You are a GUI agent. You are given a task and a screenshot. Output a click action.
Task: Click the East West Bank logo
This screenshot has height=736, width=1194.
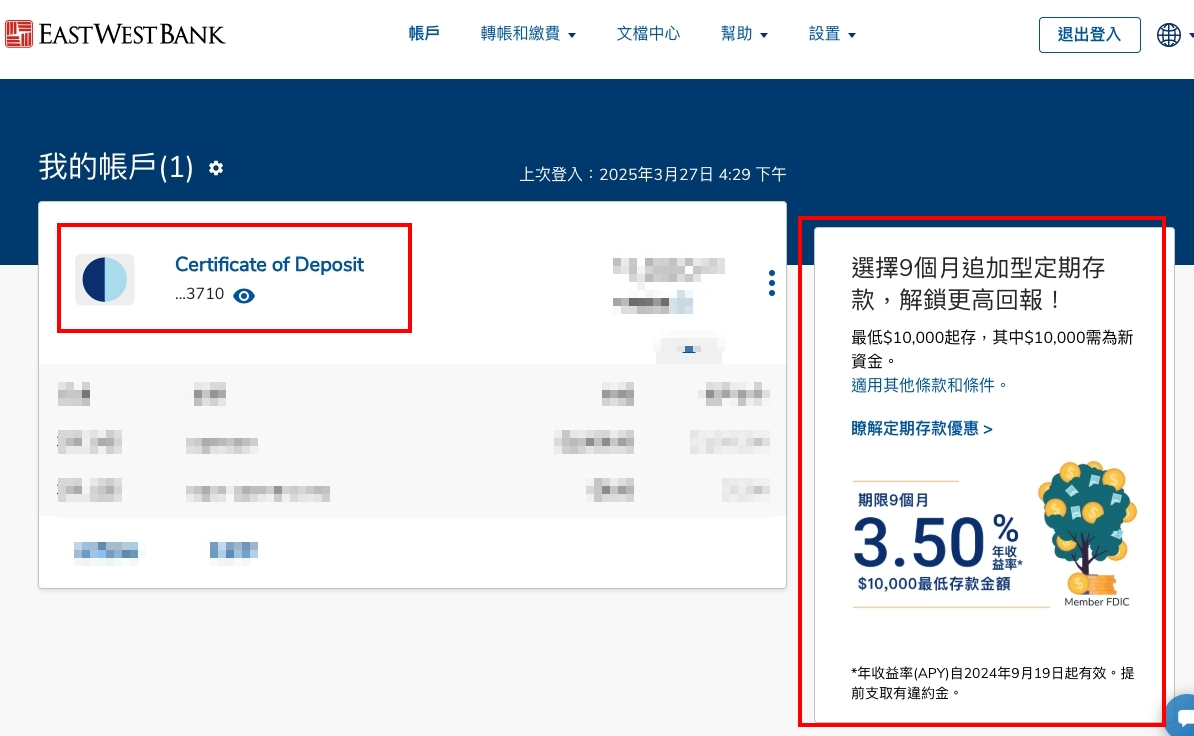tap(115, 34)
